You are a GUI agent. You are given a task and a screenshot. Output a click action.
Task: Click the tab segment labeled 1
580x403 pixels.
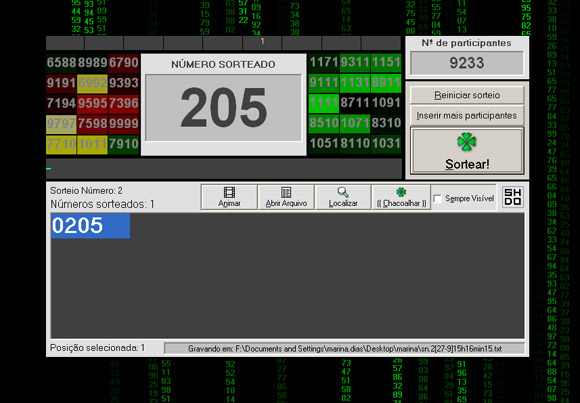[x=262, y=42]
